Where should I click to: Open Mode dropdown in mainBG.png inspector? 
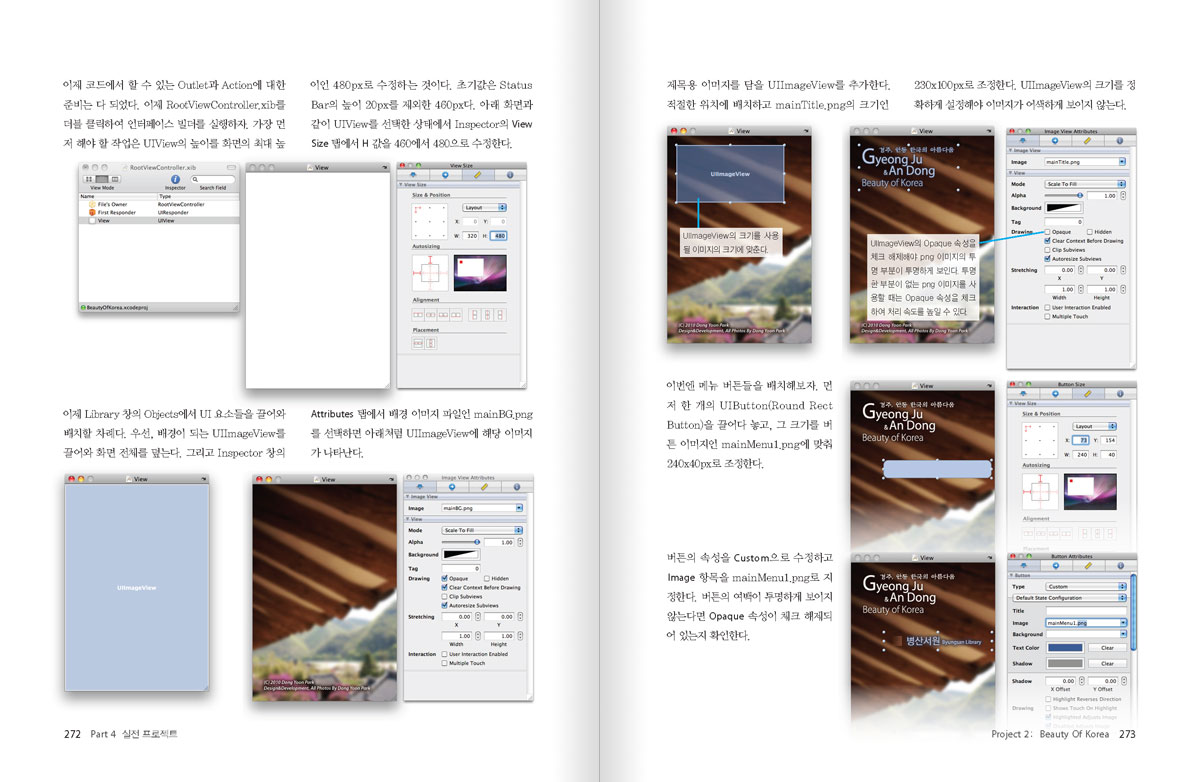[x=481, y=530]
